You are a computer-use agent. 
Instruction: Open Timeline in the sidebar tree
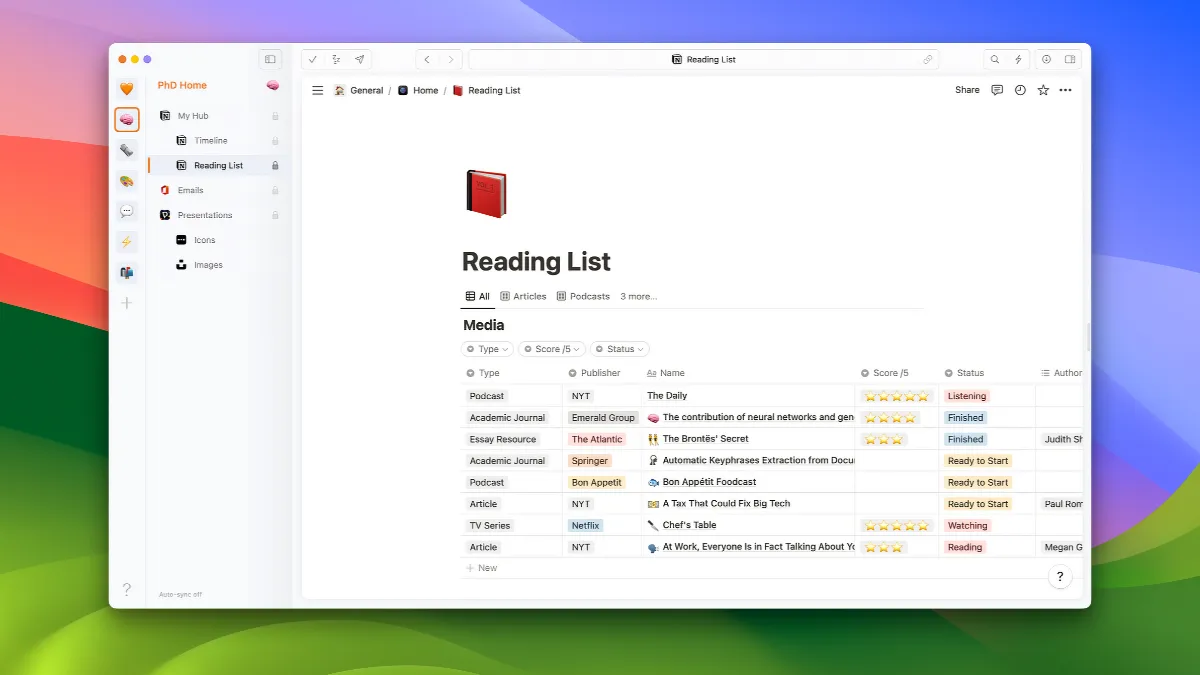210,141
